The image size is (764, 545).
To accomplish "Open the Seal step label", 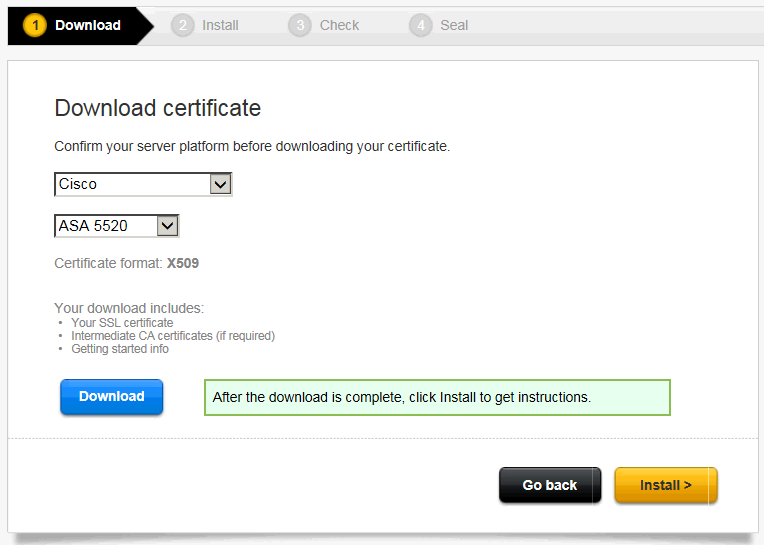I will (x=454, y=25).
